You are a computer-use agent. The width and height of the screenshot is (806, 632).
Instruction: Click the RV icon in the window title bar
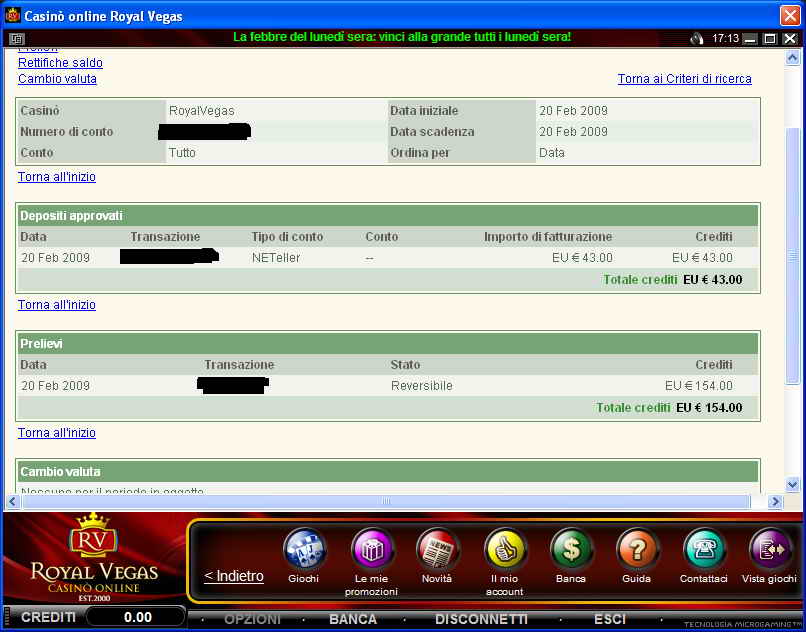12,16
